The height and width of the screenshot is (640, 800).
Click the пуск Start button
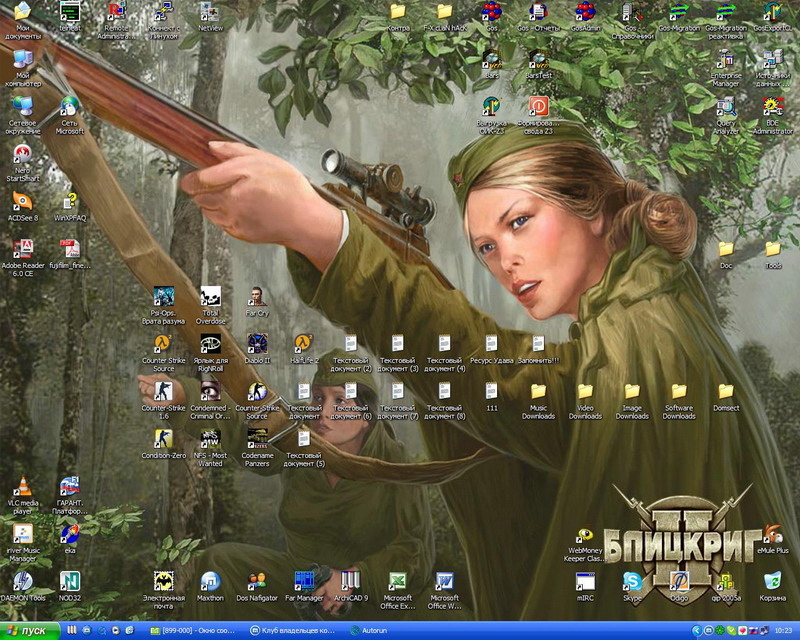[x=29, y=631]
